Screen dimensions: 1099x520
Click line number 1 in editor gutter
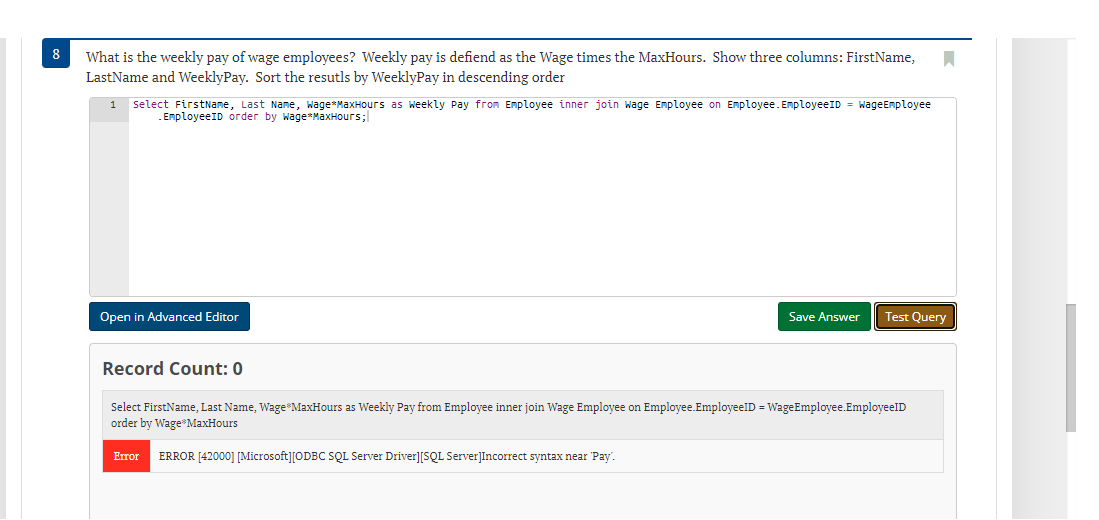[x=112, y=104]
